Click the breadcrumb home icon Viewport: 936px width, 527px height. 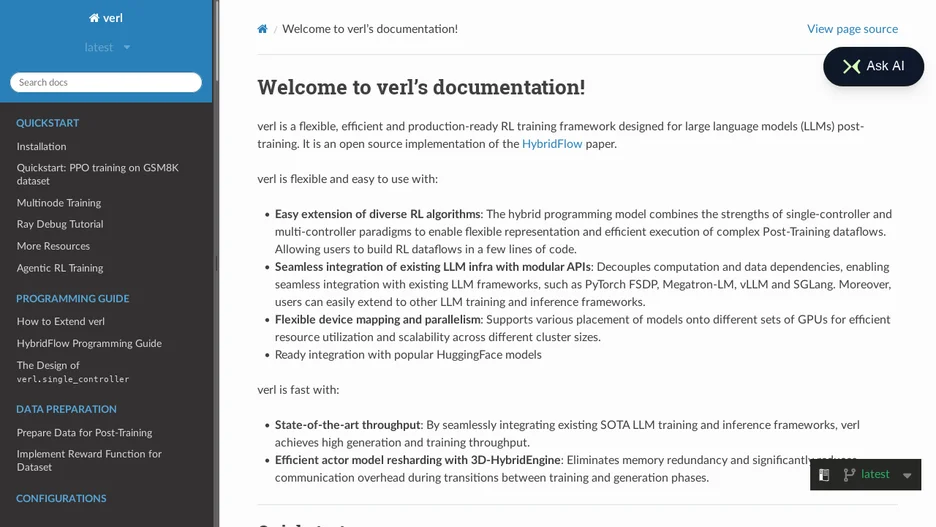tap(262, 29)
